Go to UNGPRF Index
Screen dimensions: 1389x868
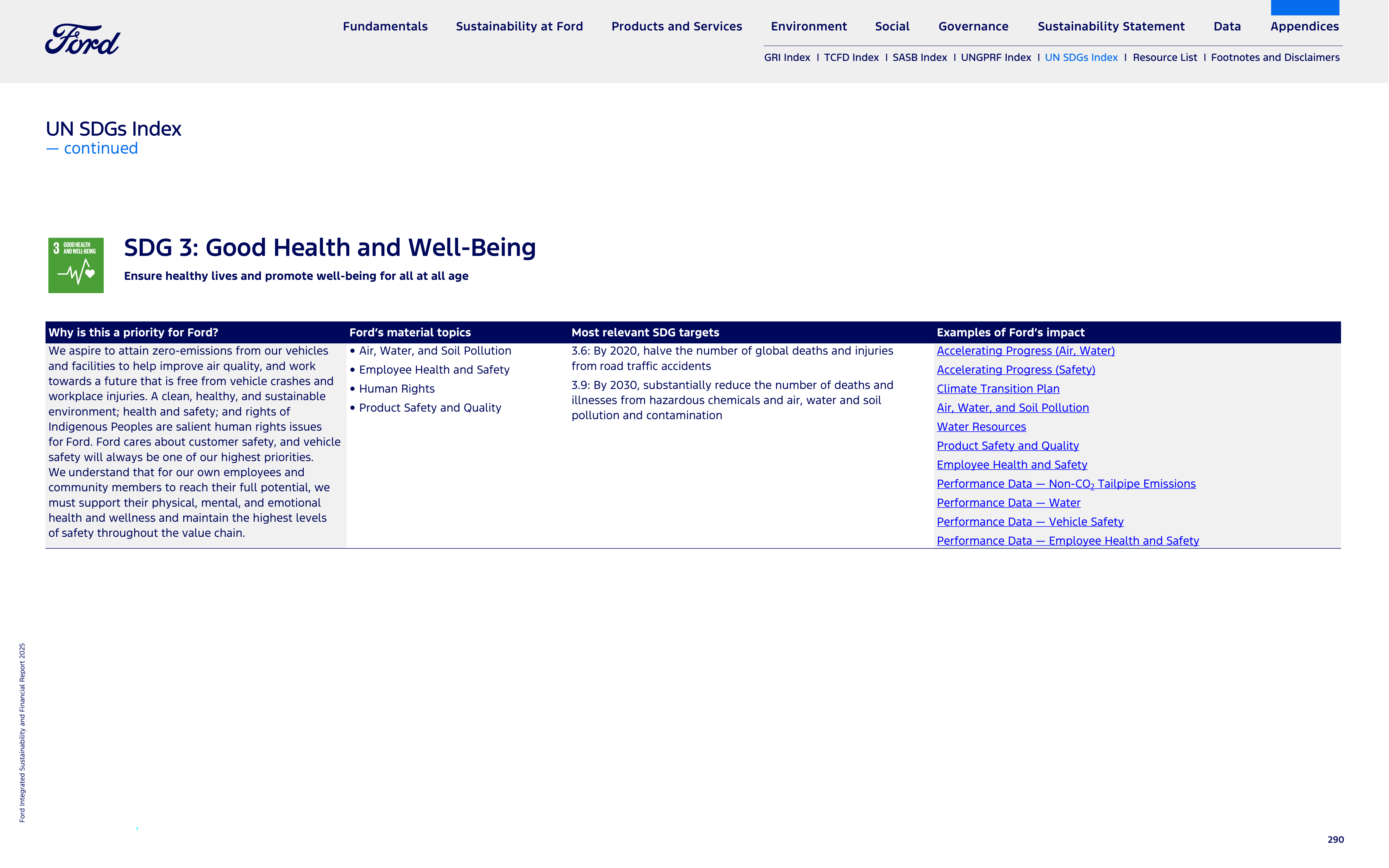coord(996,58)
